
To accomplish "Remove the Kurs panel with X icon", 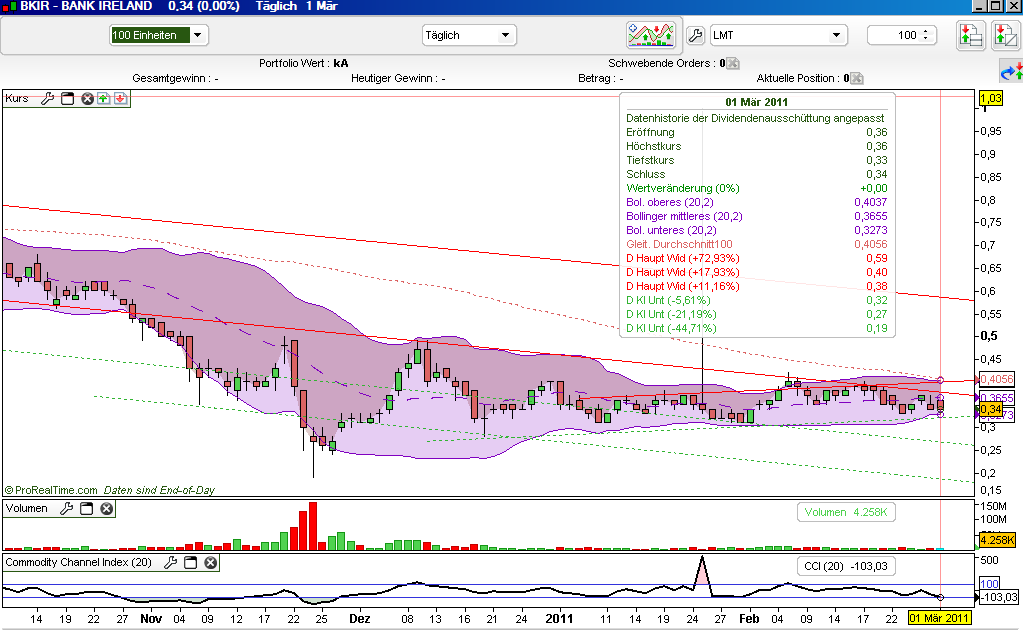I will point(87,98).
